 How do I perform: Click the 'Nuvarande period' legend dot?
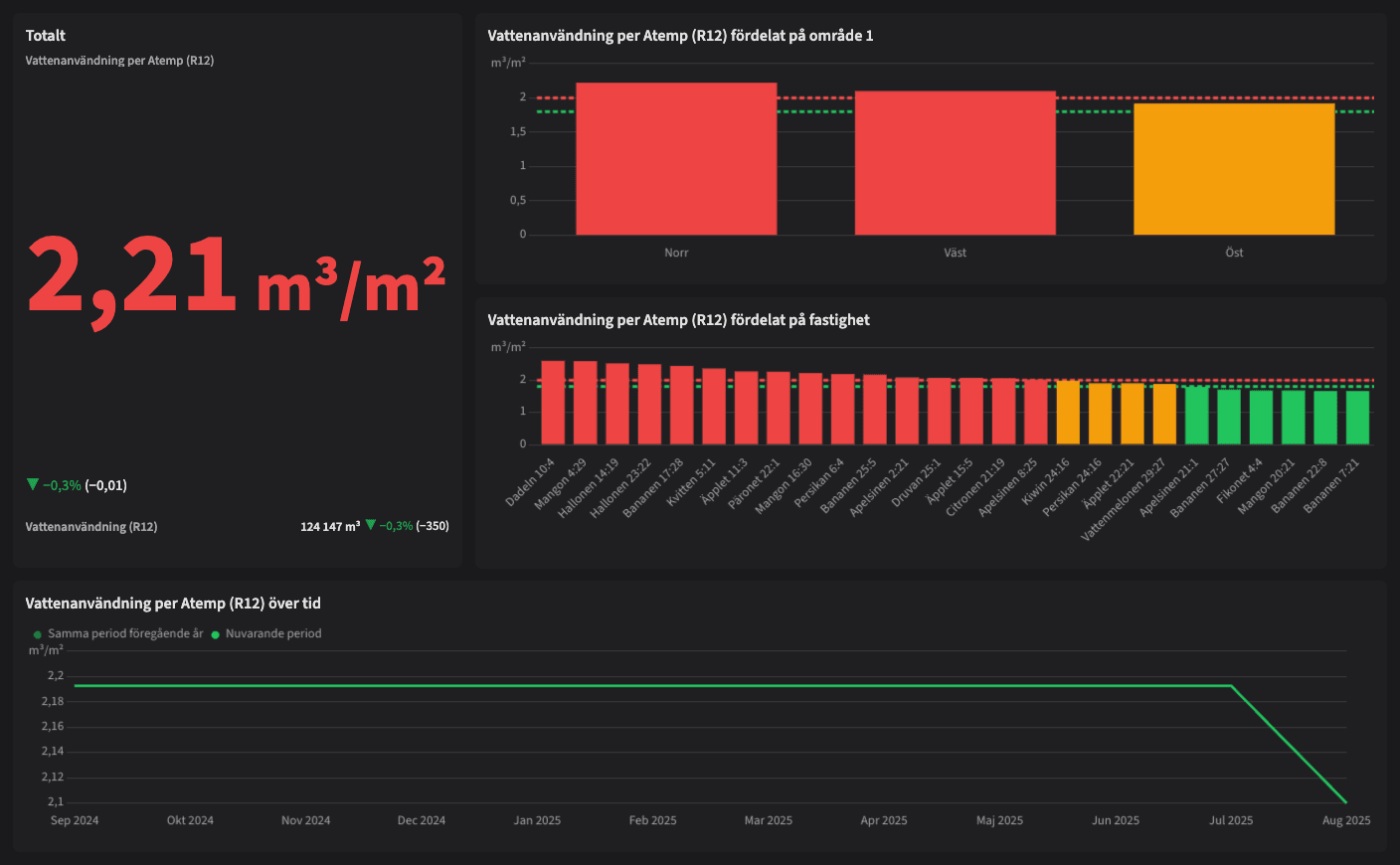[215, 634]
